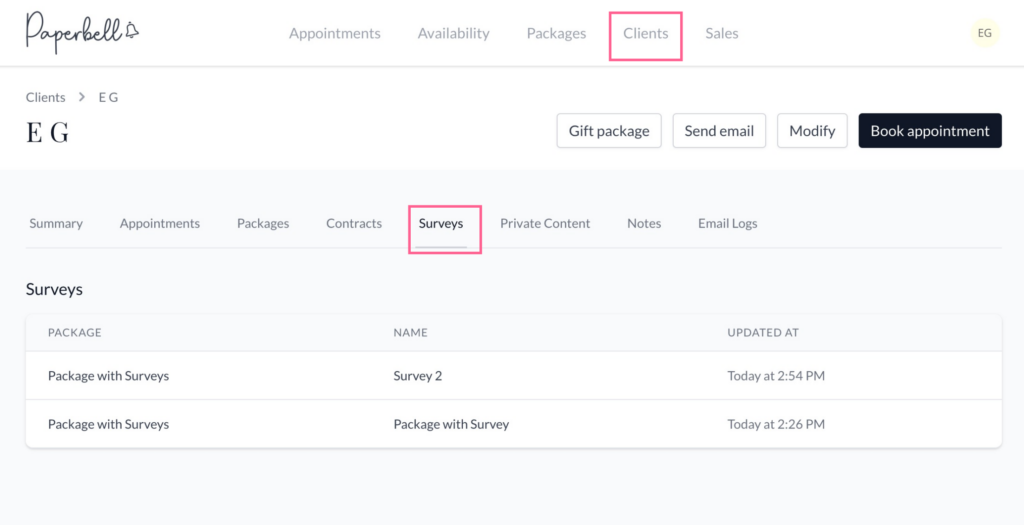This screenshot has width=1024, height=525.
Task: Click the Paperbell logo
Action: point(82,32)
